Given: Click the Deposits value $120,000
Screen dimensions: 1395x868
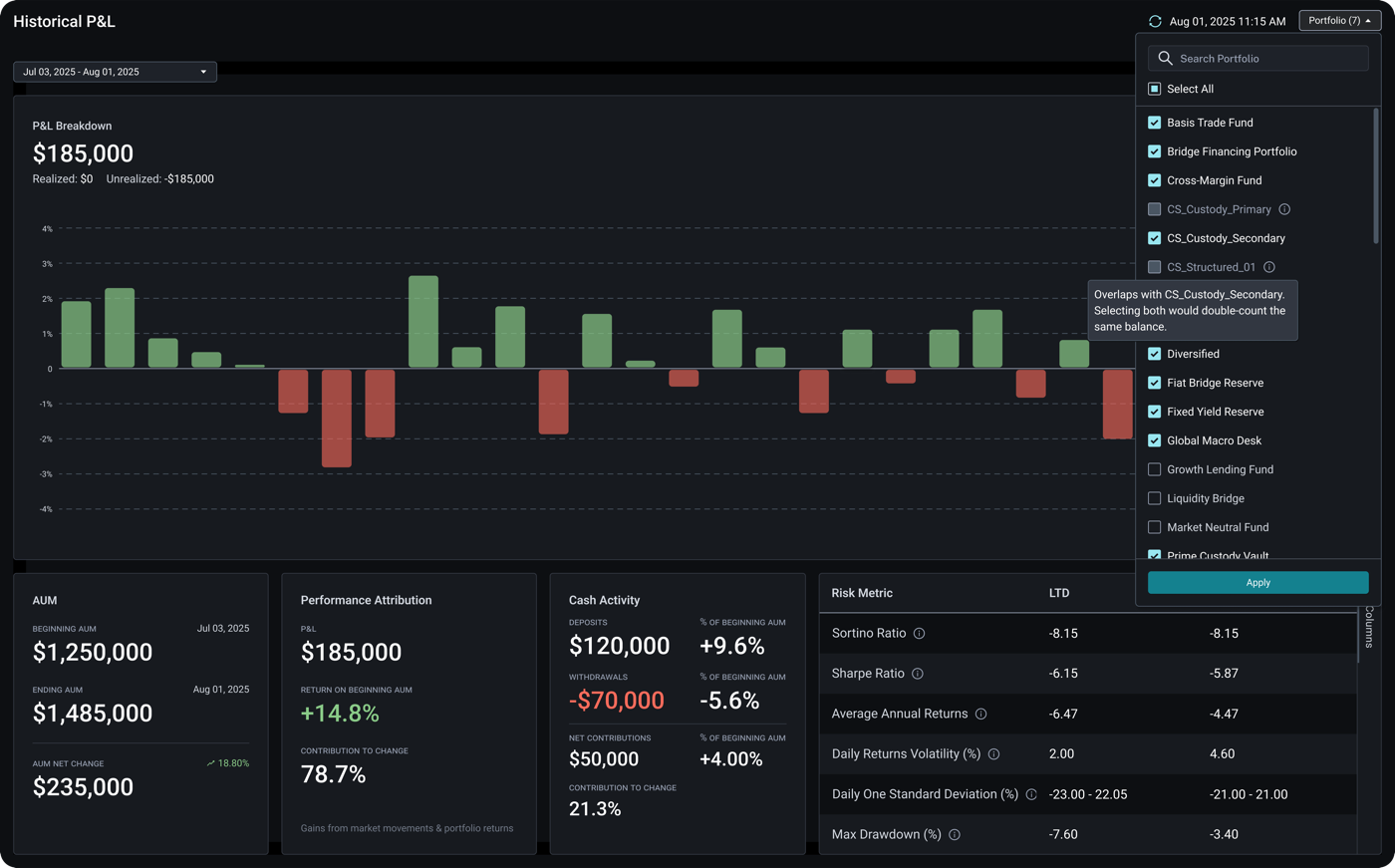Looking at the screenshot, I should (619, 647).
